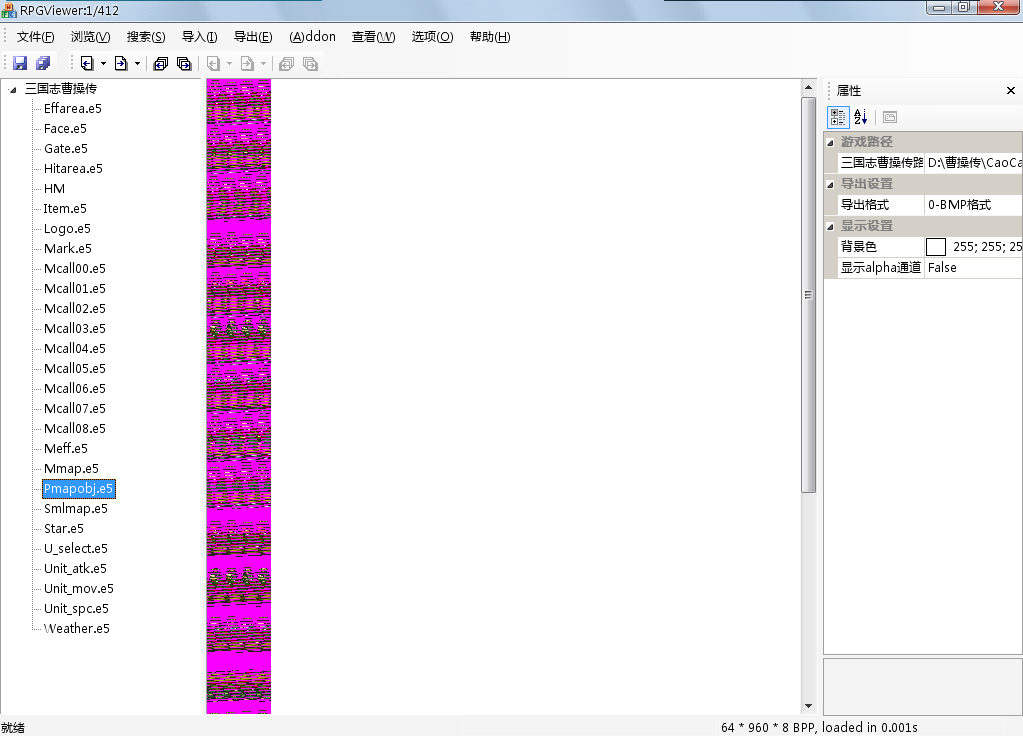Select Unit_atk.e5 in the file tree

click(x=75, y=568)
